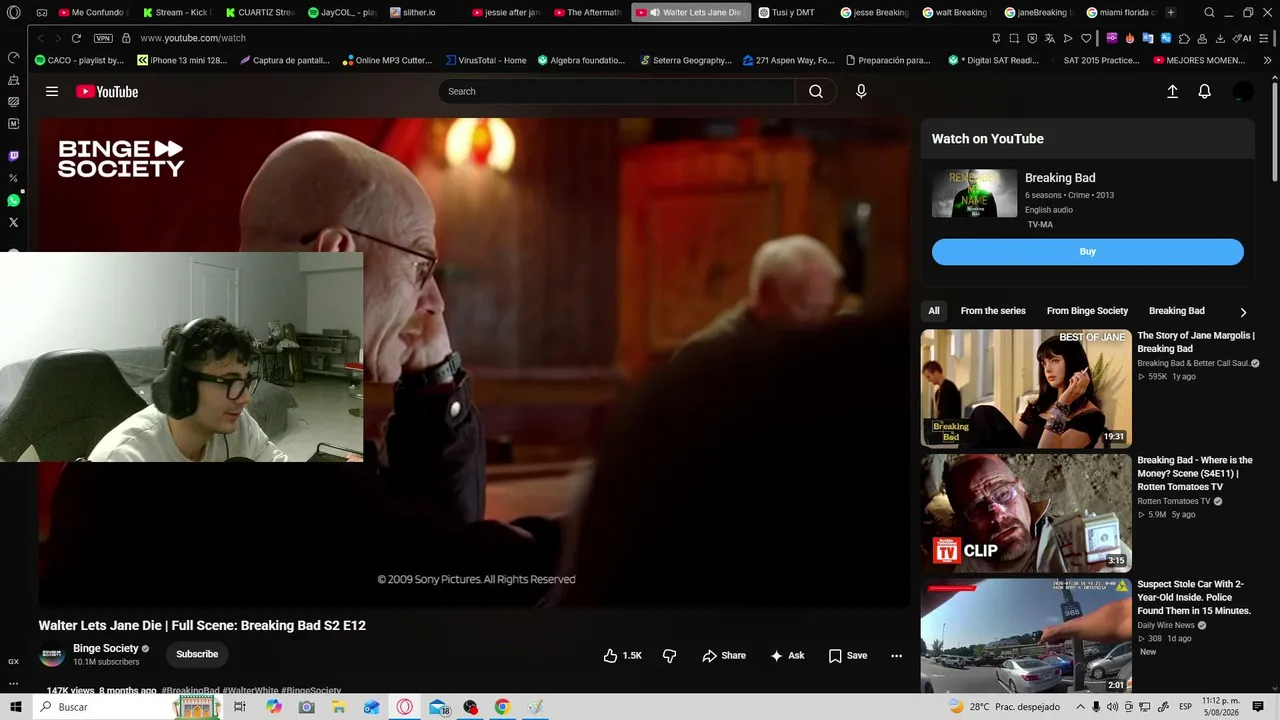
Task: Open 'The Story of Jane Margolis' video thumbnail
Action: 1026,388
